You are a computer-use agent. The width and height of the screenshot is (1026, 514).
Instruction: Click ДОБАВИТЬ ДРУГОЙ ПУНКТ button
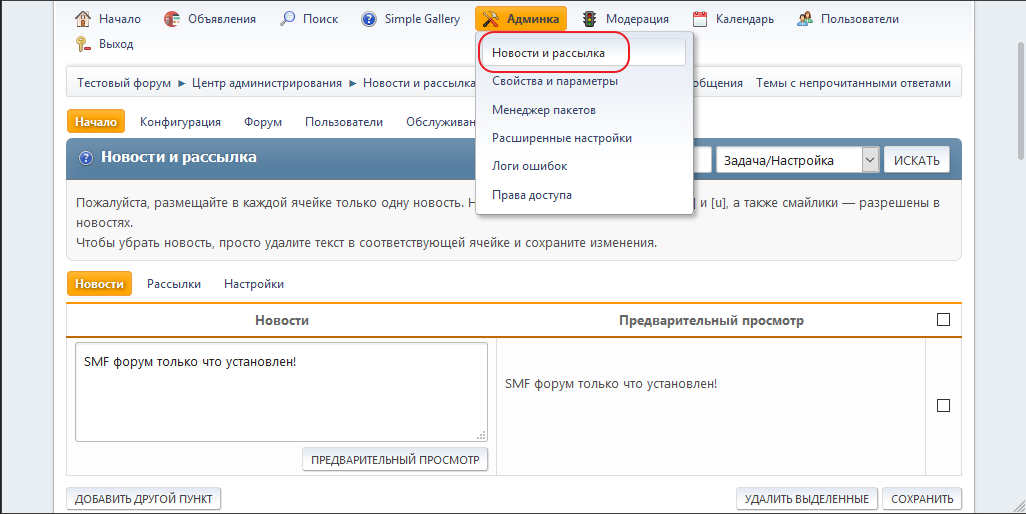click(x=144, y=499)
